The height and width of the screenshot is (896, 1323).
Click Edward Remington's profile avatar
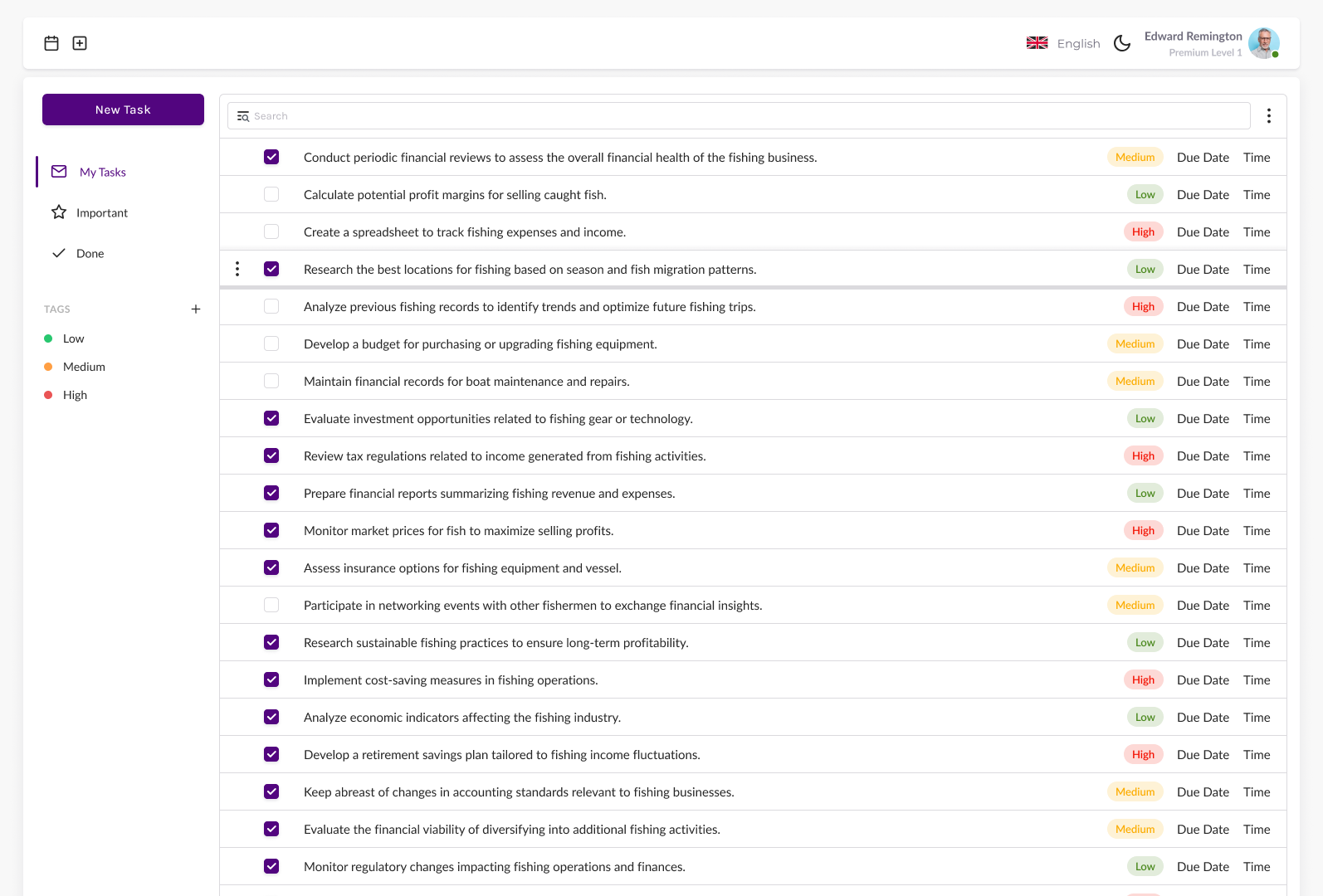(x=1263, y=43)
